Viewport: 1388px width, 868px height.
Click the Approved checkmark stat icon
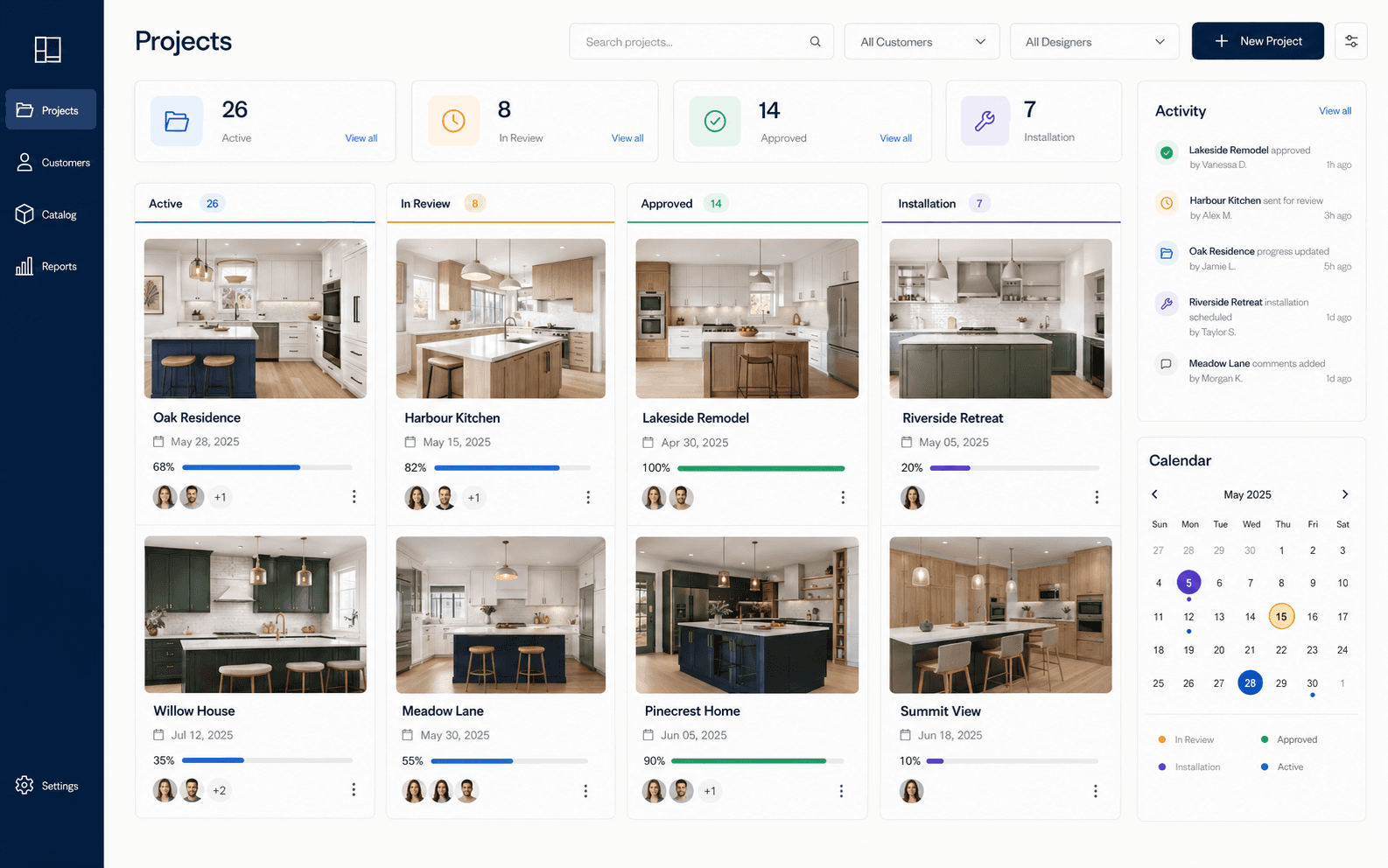coord(715,121)
